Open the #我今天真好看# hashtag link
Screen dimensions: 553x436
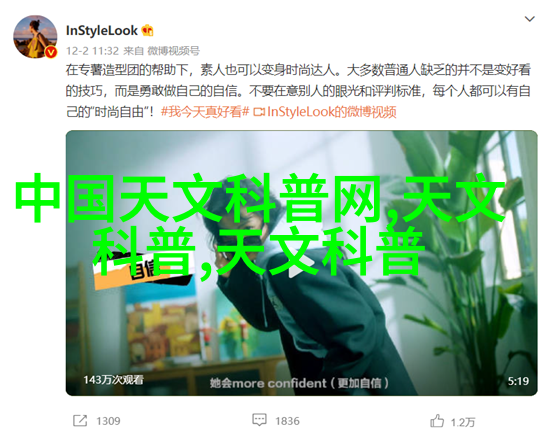tap(205, 112)
